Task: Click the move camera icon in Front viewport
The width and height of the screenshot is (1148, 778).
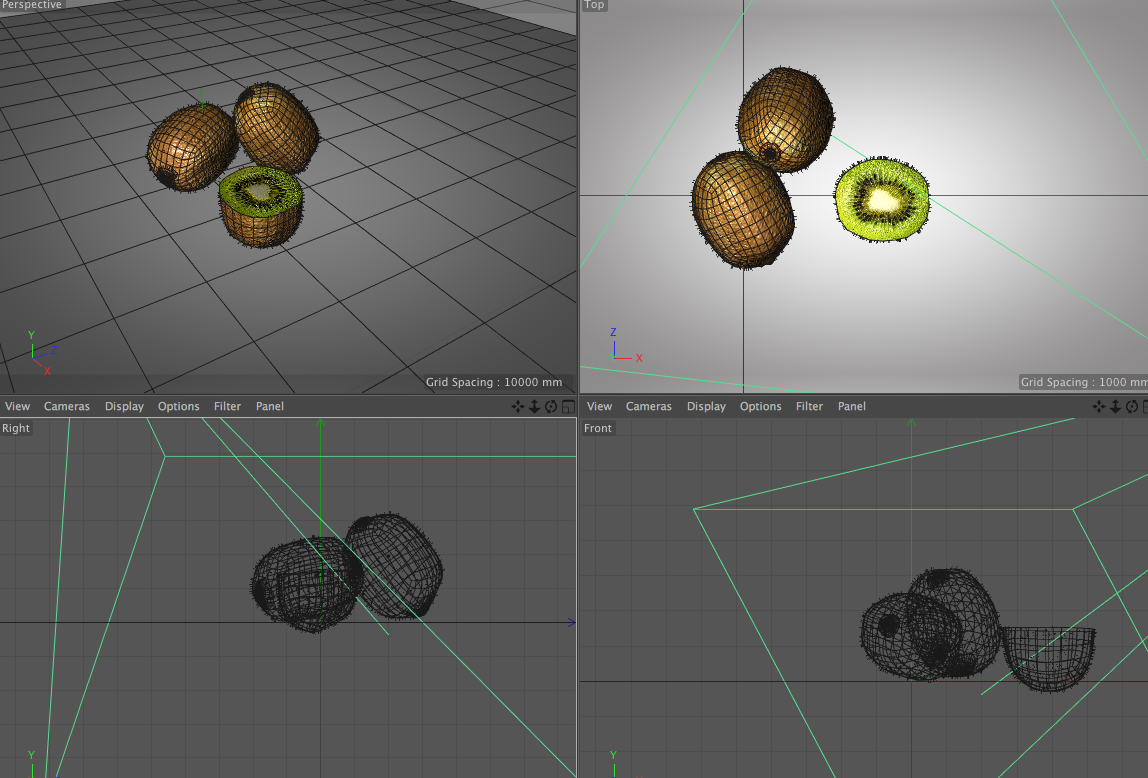Action: pos(1098,406)
